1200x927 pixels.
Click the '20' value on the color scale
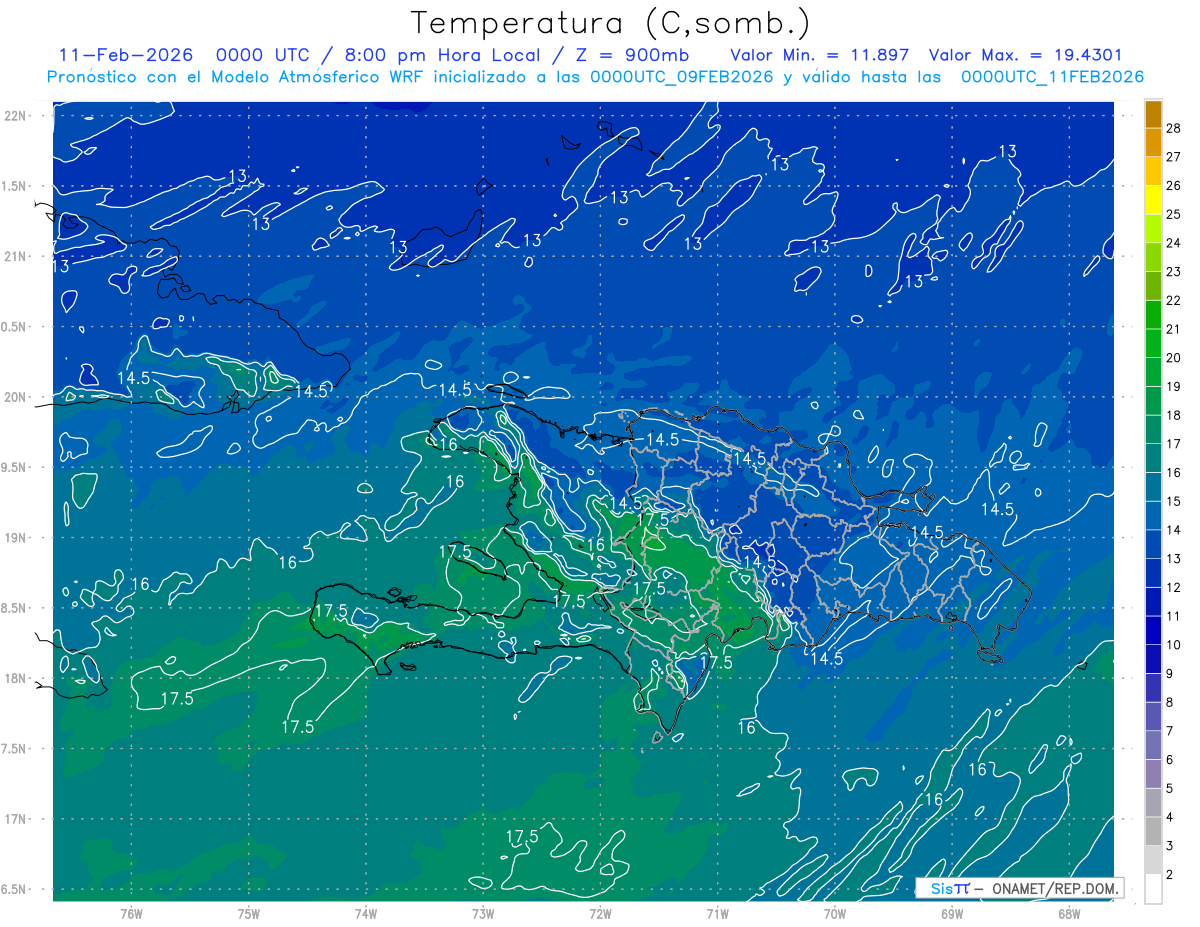(x=1173, y=358)
